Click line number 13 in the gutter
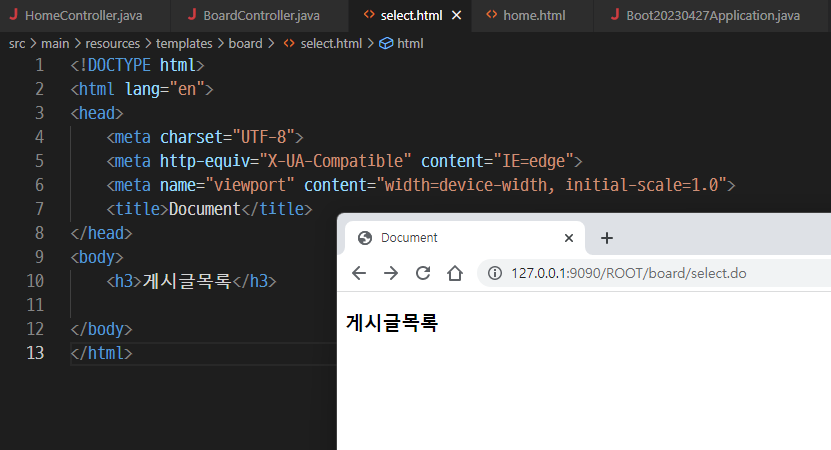The image size is (831, 450). [35, 353]
